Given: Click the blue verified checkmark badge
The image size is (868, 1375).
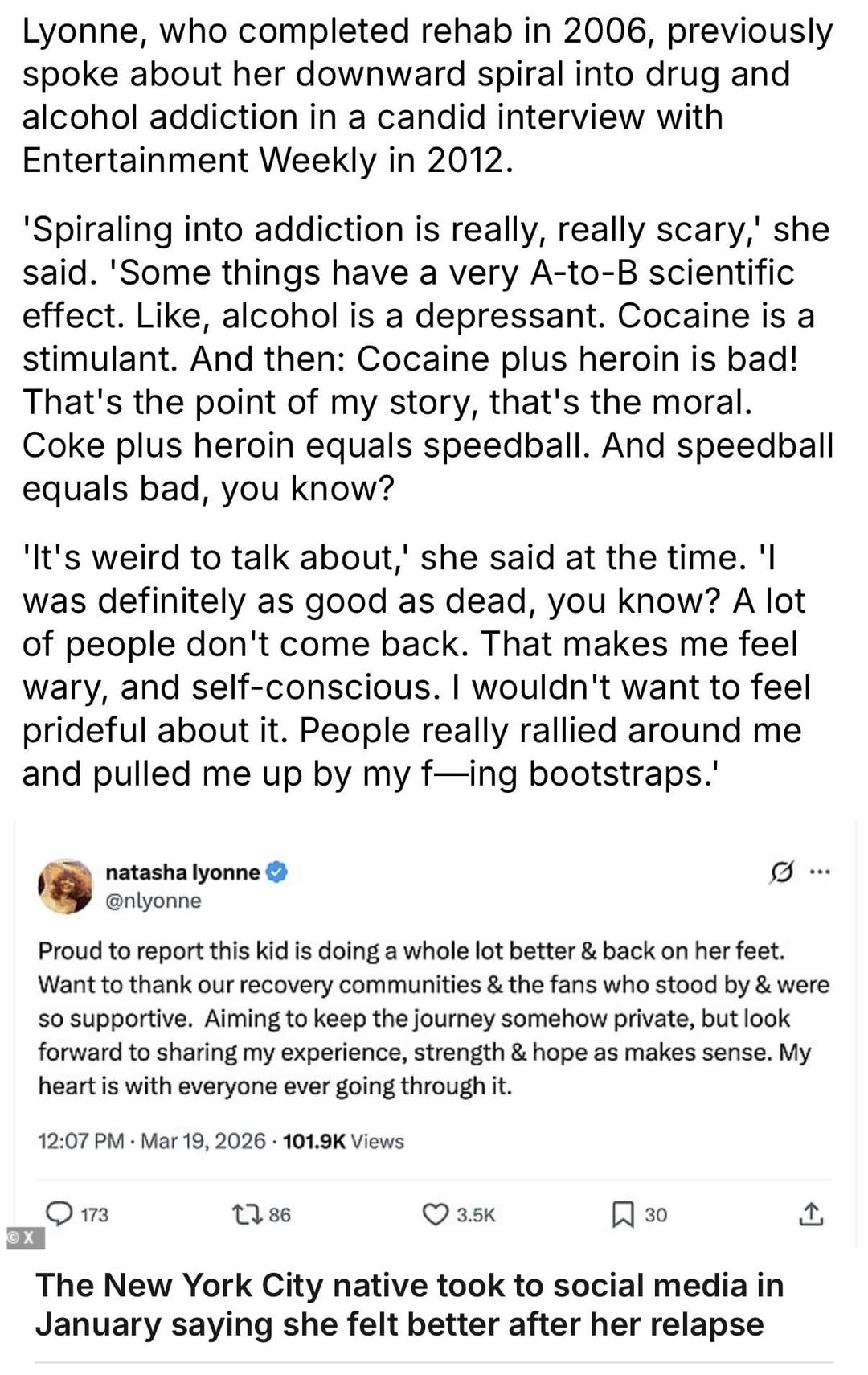Looking at the screenshot, I should pyautogui.click(x=277, y=872).
